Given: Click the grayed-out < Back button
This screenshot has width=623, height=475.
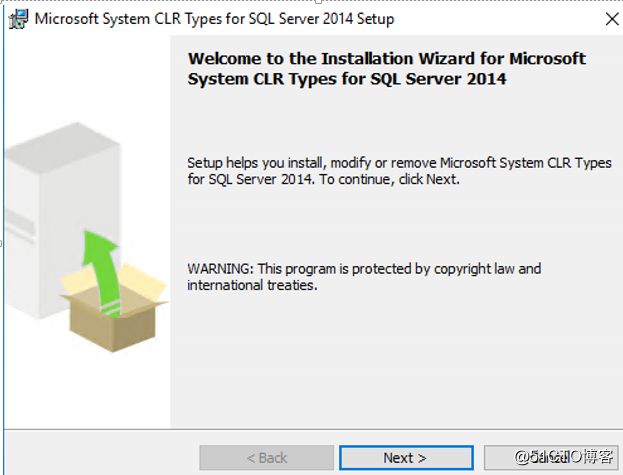Looking at the screenshot, I should click(x=267, y=458).
